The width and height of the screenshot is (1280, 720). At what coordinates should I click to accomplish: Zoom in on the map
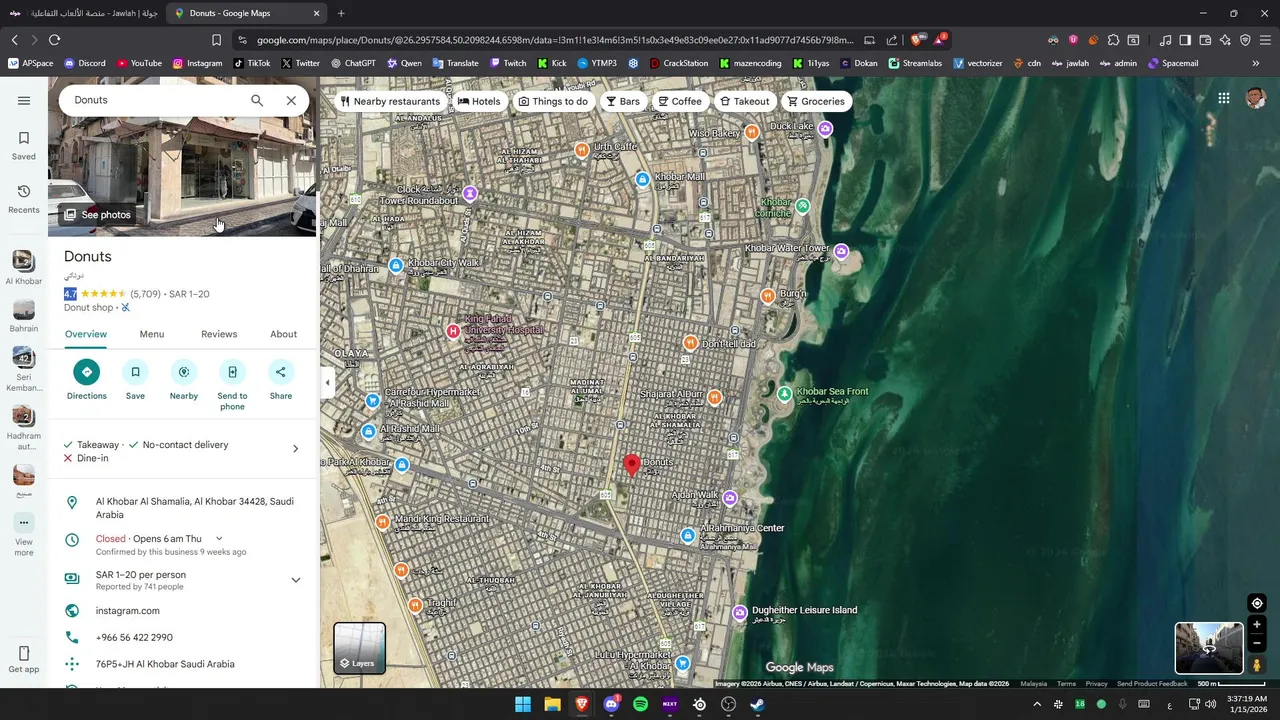(x=1257, y=625)
